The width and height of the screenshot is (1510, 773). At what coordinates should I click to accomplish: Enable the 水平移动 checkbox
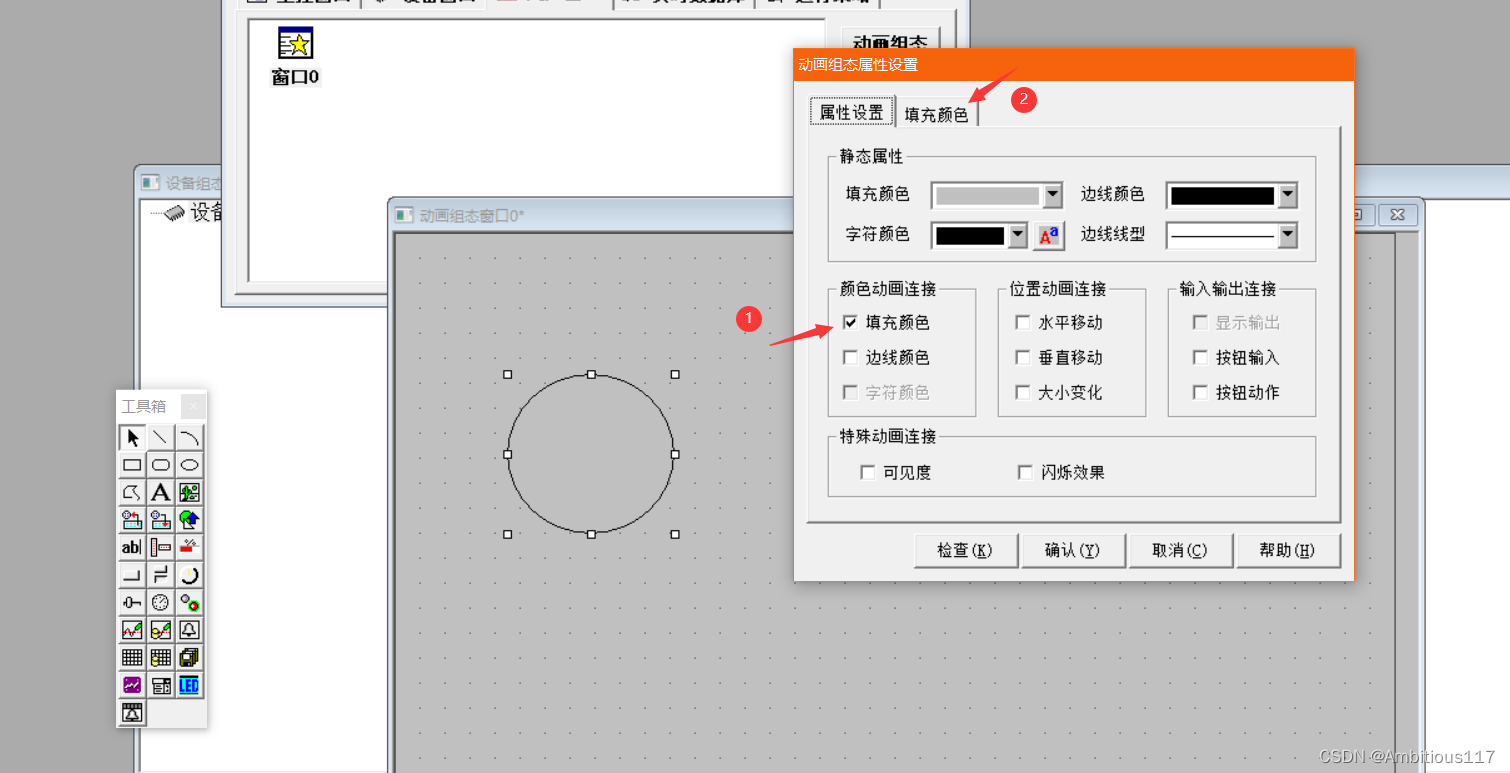click(1022, 322)
